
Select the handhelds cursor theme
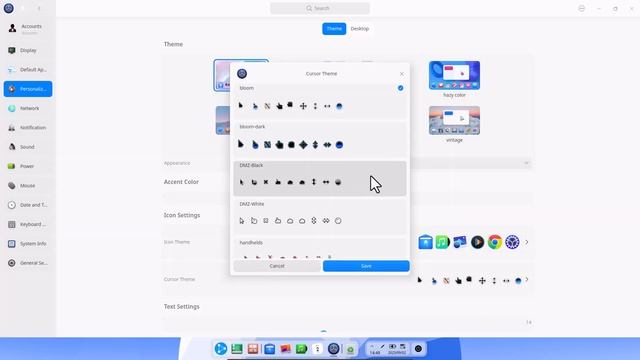coord(320,248)
